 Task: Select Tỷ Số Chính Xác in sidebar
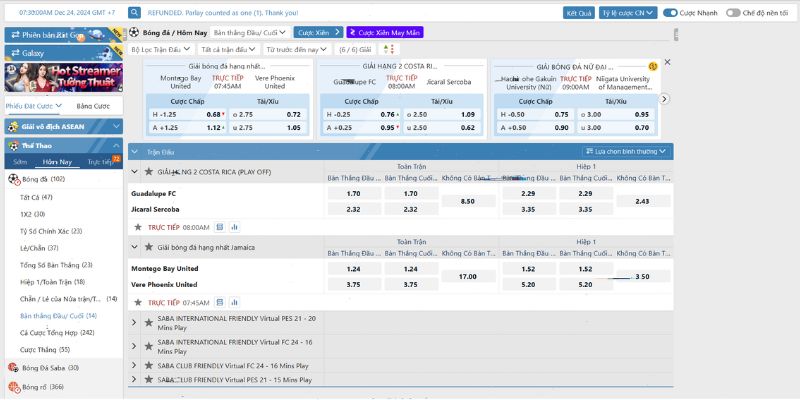coord(51,231)
